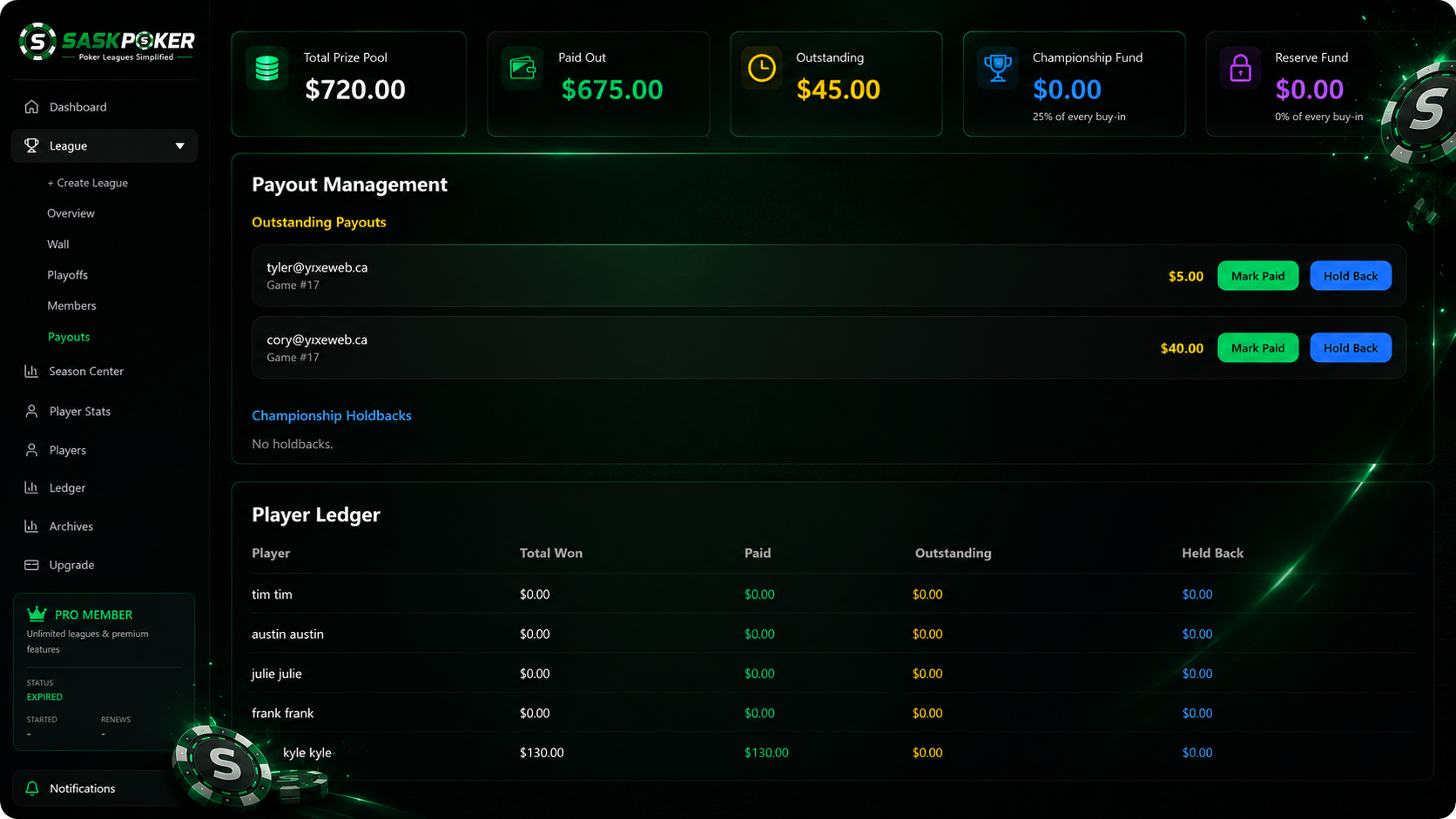Click the $40.00 outstanding amount

click(x=1182, y=348)
